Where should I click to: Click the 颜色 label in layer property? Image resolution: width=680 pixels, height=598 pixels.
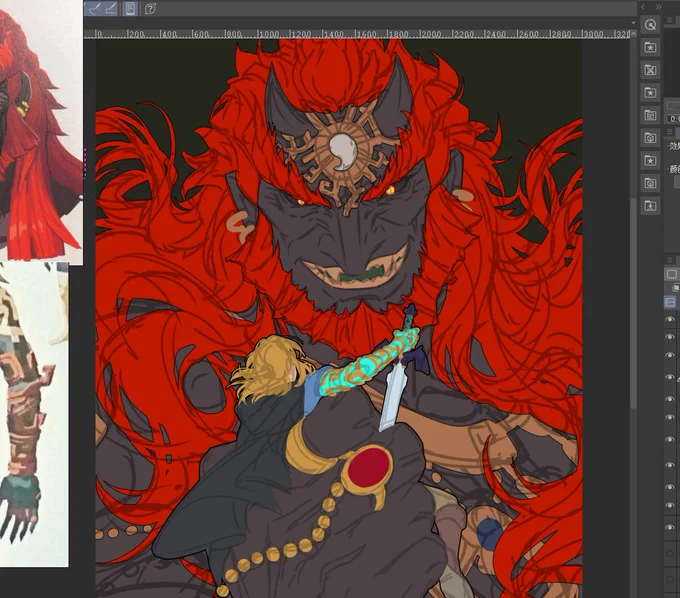click(675, 169)
